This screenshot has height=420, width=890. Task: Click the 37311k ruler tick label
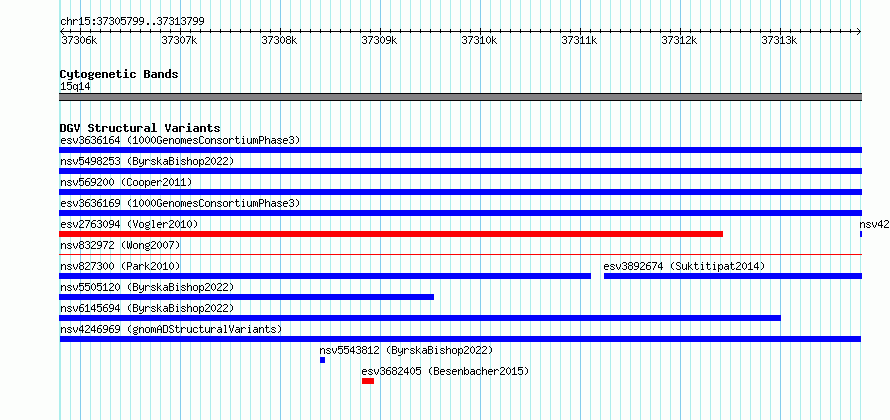pyautogui.click(x=579, y=40)
